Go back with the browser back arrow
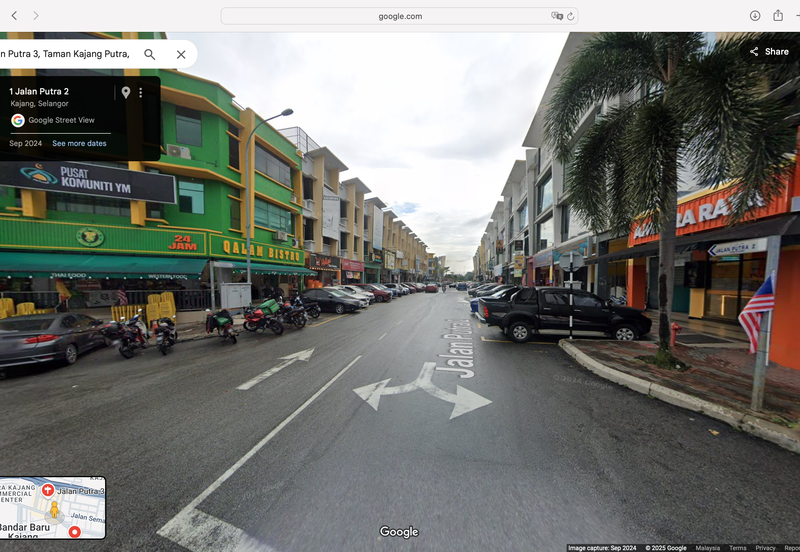This screenshot has width=800, height=552. [14, 16]
